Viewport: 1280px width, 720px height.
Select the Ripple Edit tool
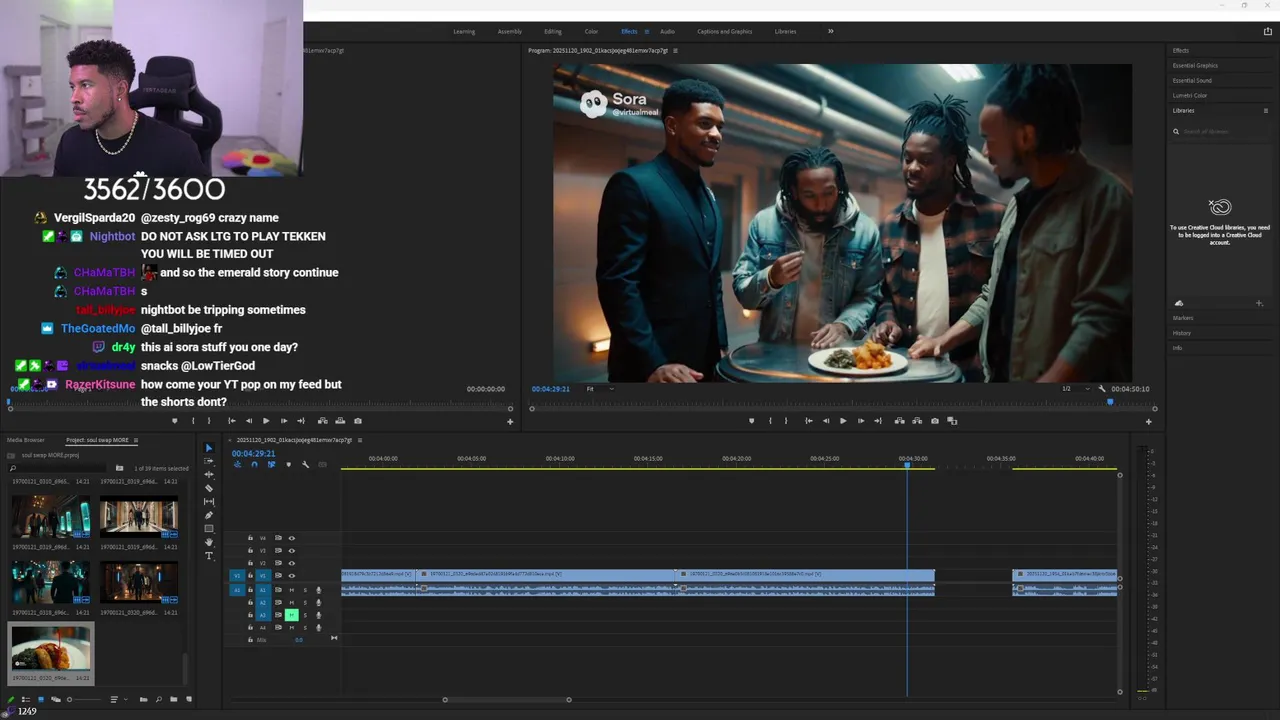click(x=209, y=474)
